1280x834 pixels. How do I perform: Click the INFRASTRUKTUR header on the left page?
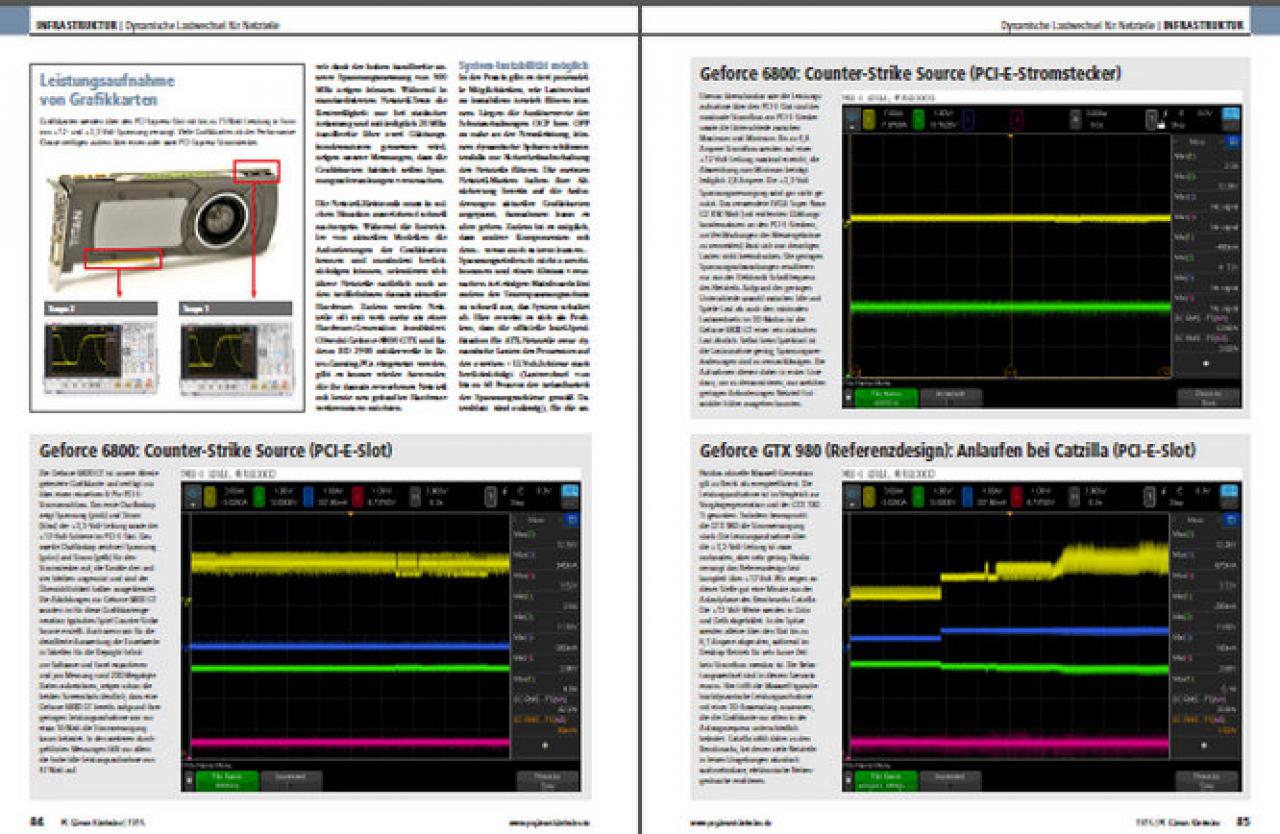point(75,24)
